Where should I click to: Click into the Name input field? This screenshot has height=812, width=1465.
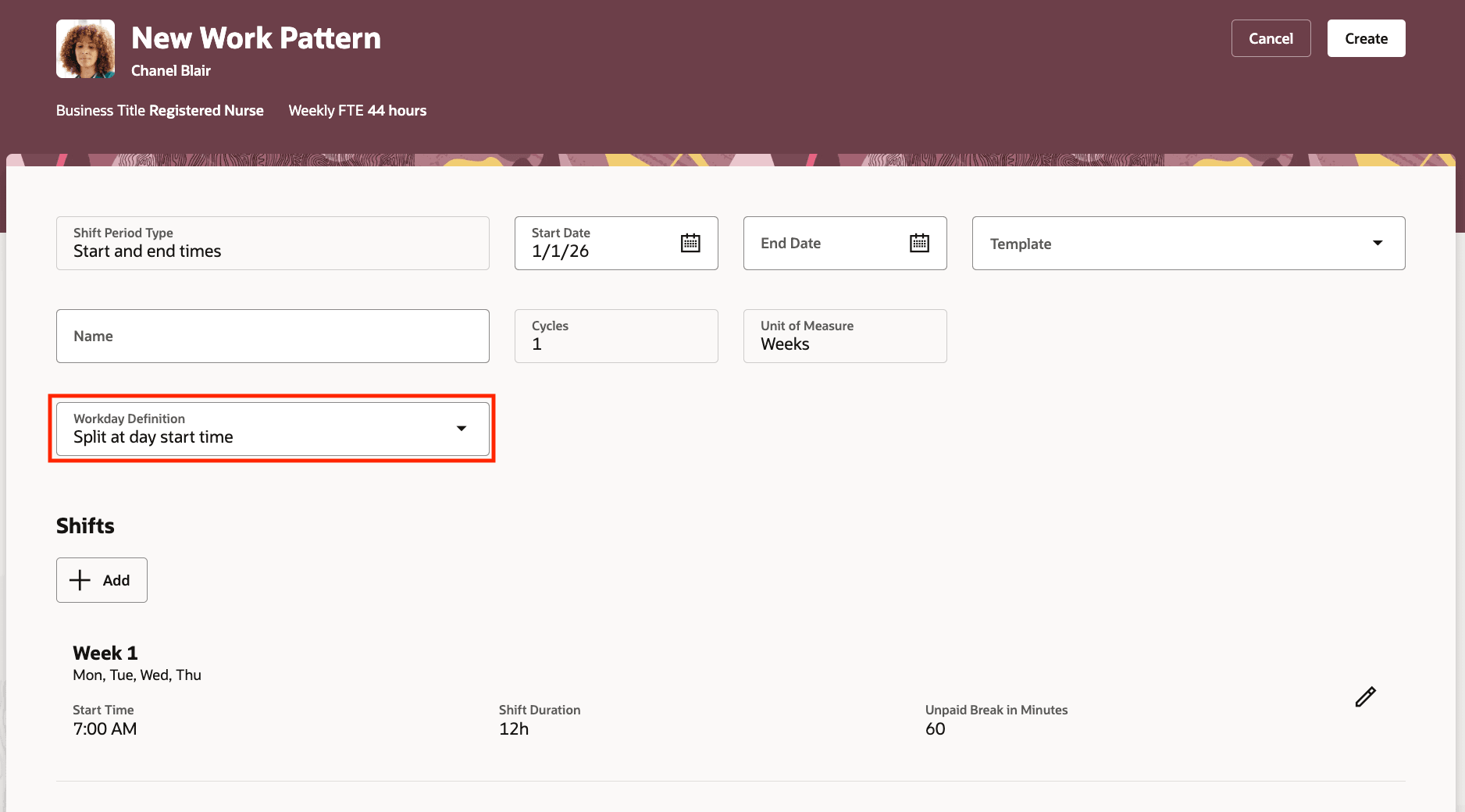tap(272, 336)
